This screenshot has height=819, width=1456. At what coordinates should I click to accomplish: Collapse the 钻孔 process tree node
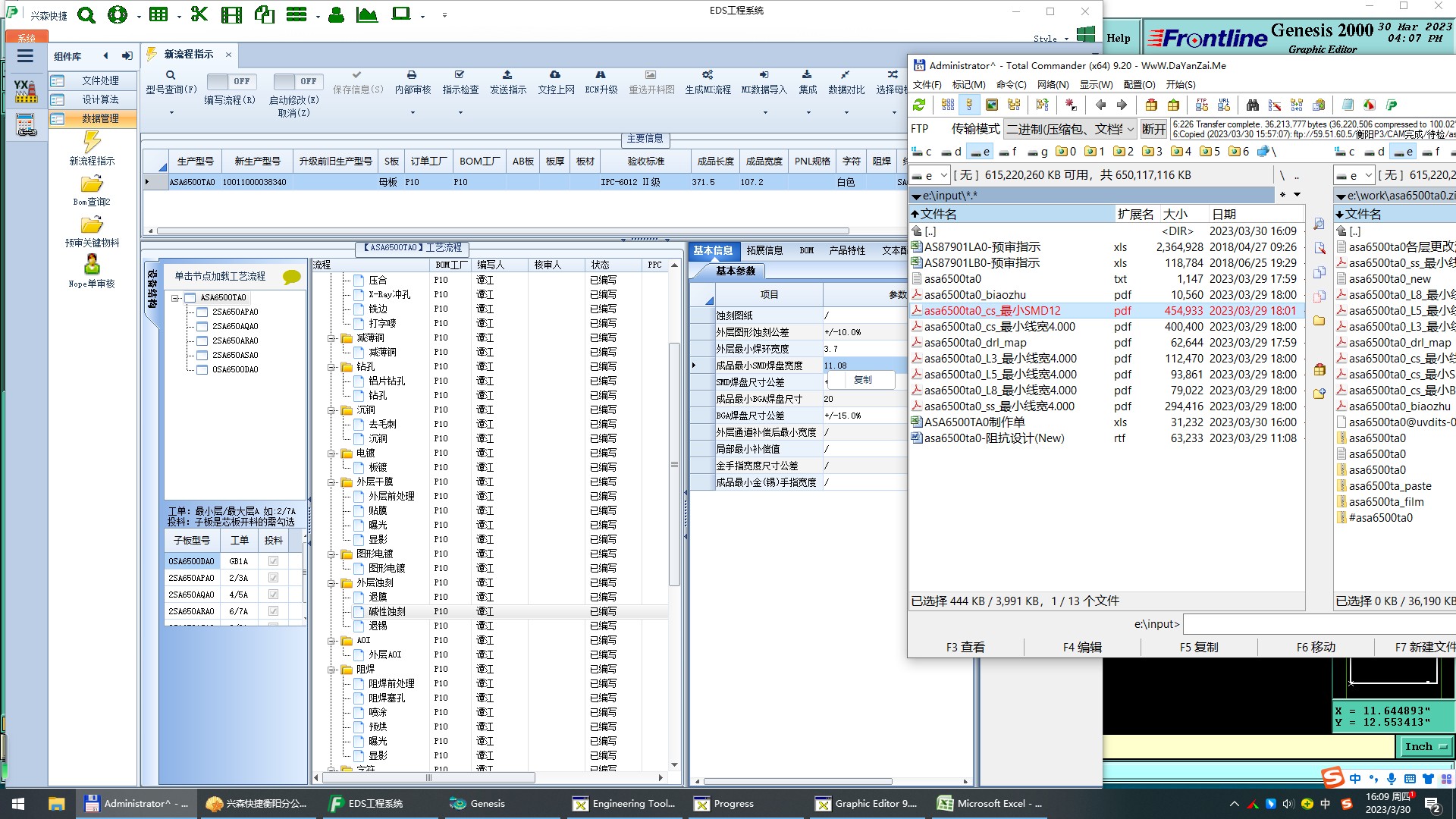331,367
